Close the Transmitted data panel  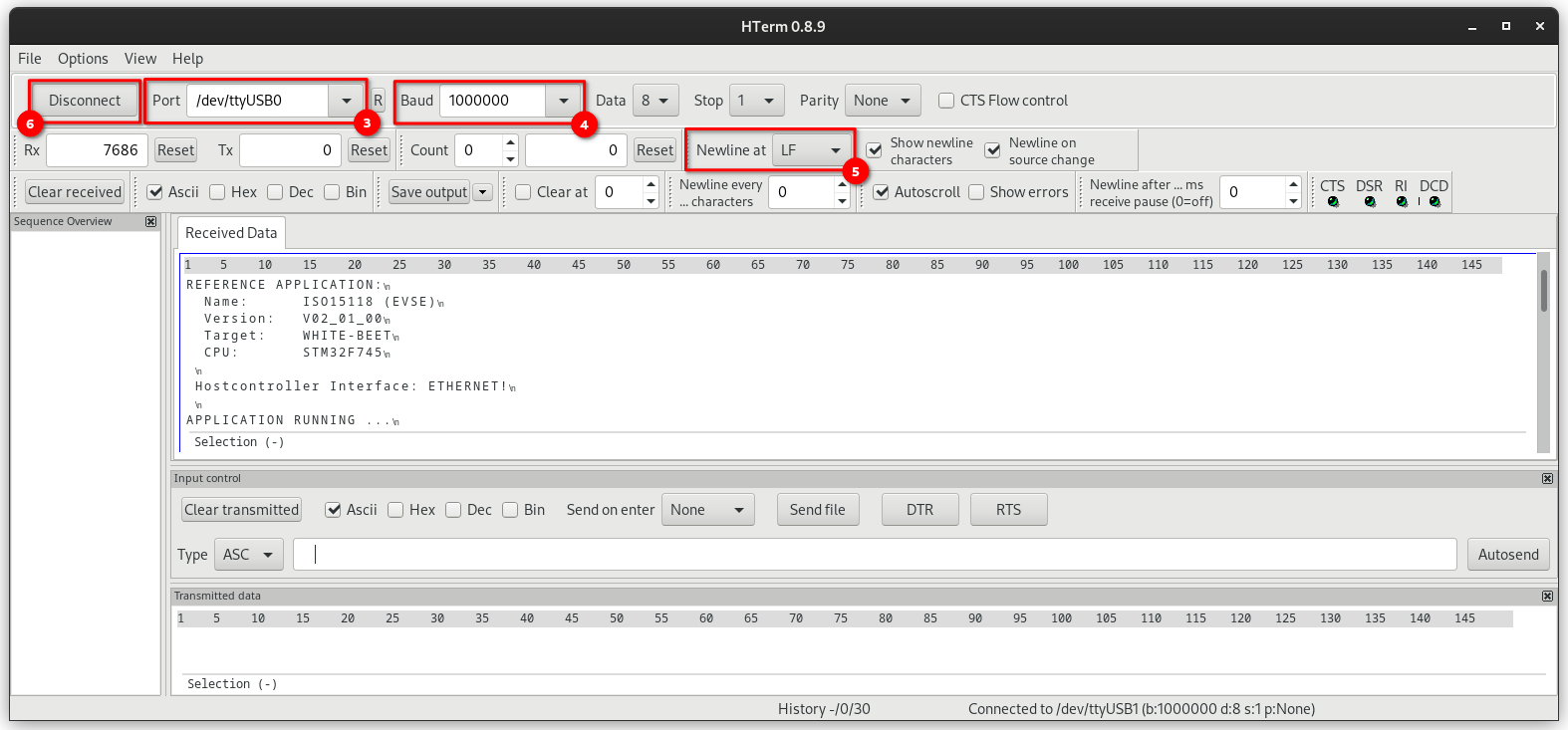coord(1547,597)
